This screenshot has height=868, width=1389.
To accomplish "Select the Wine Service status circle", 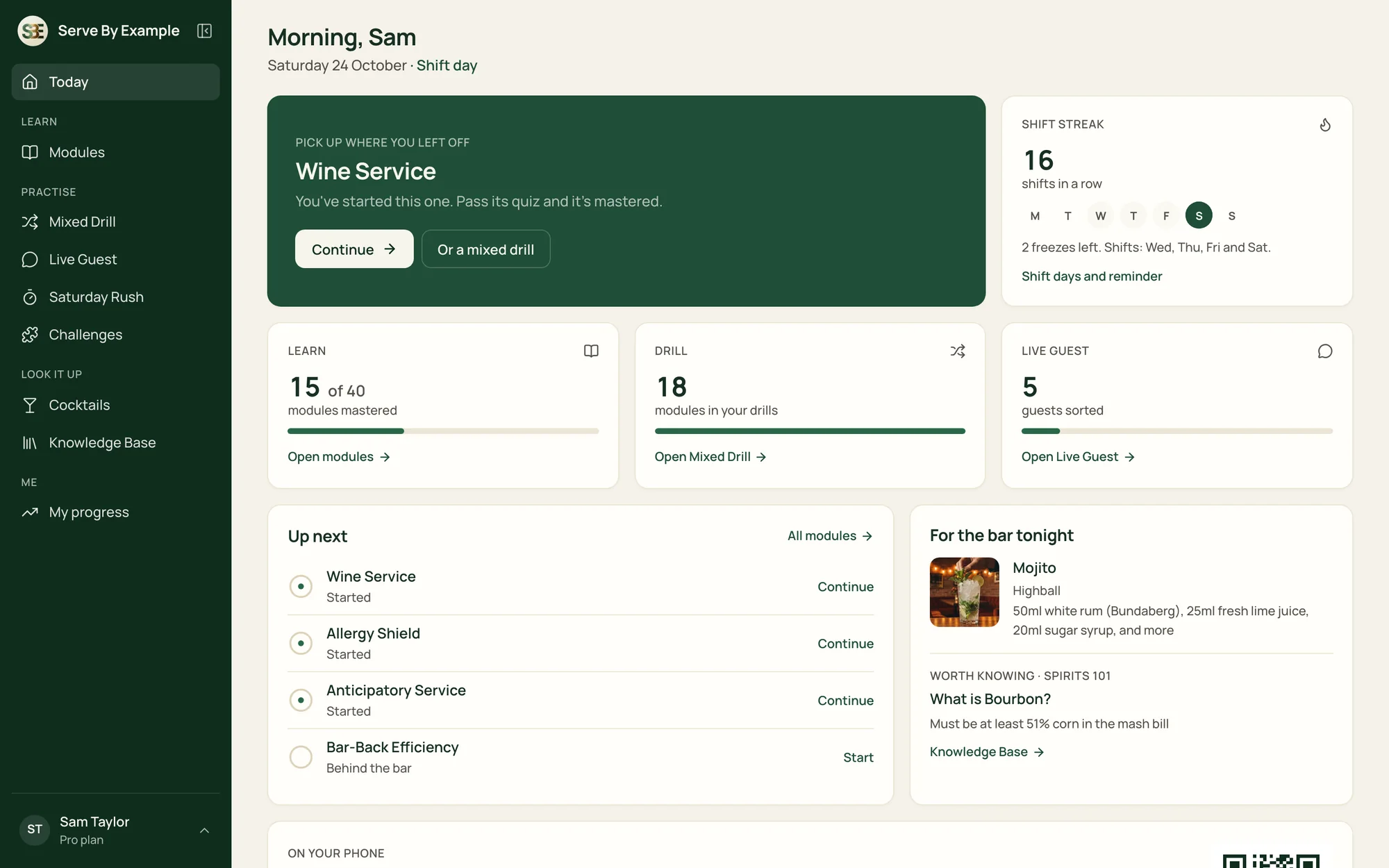I will (x=301, y=586).
